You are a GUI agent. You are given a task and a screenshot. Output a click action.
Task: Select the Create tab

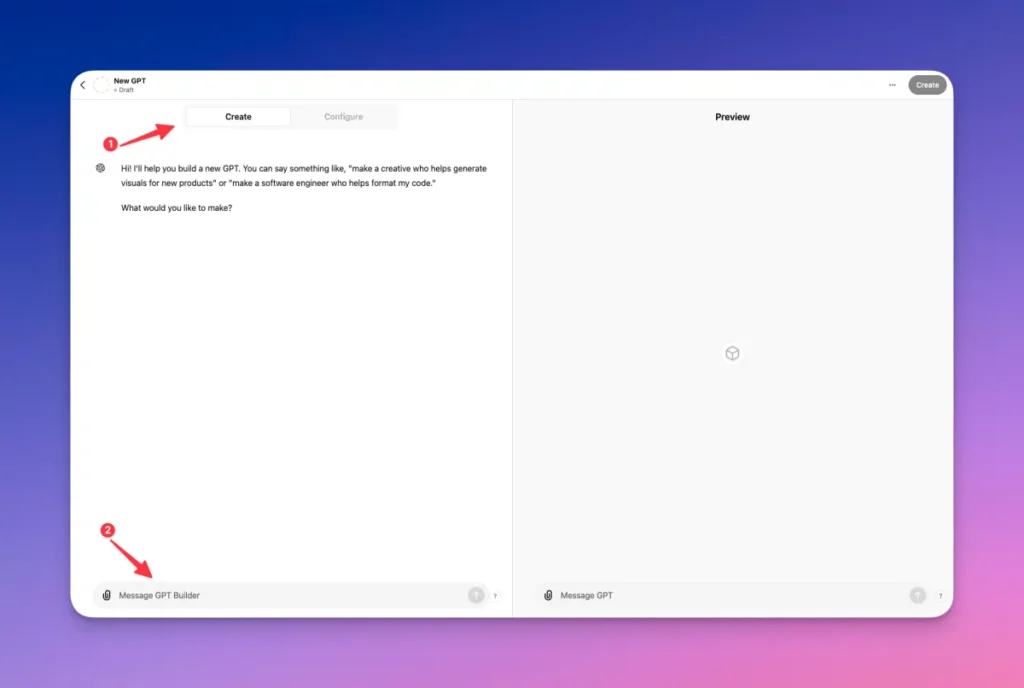pos(238,117)
